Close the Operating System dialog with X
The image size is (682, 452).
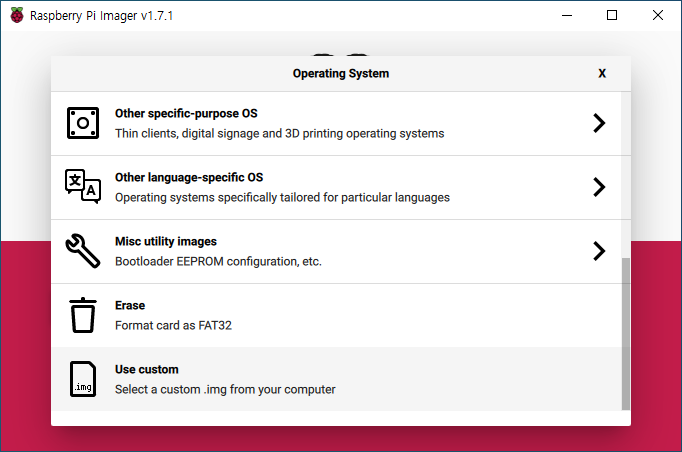pos(602,73)
